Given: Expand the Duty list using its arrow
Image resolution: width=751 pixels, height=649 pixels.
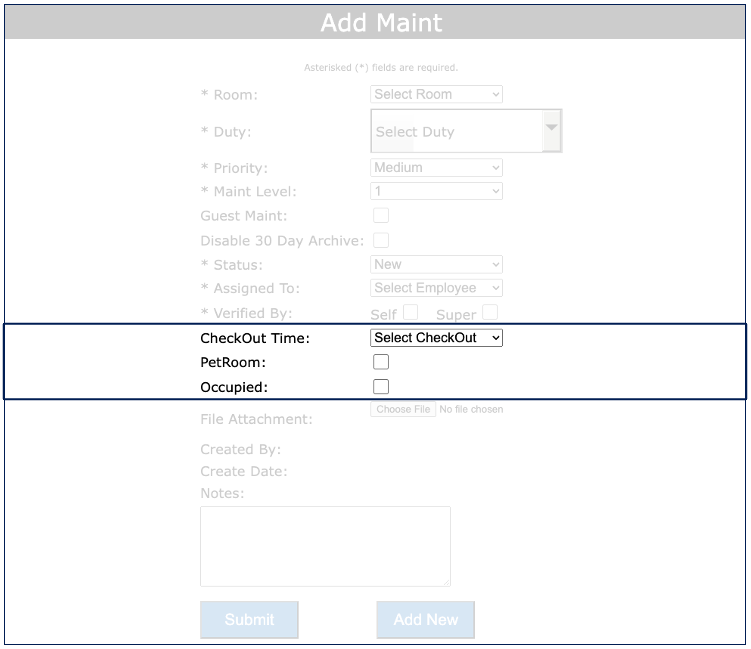Looking at the screenshot, I should coord(551,130).
